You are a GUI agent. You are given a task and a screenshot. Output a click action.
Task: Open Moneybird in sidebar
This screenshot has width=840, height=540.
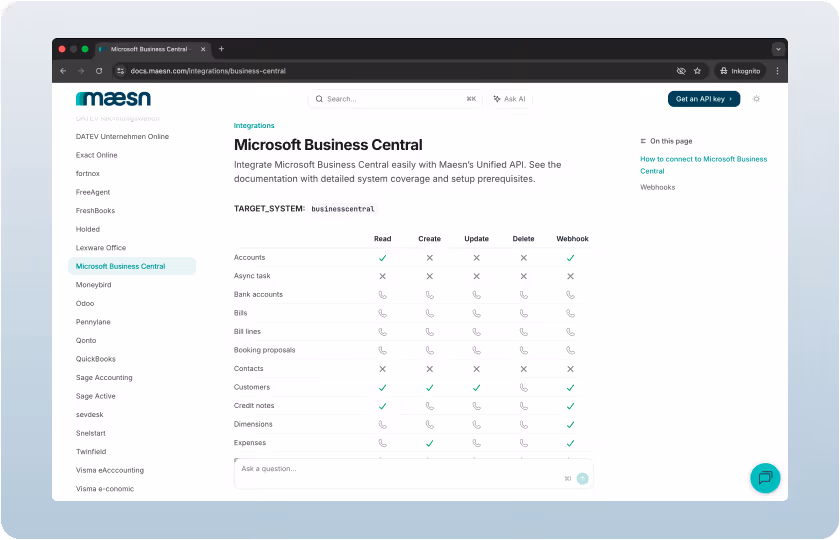pos(93,284)
